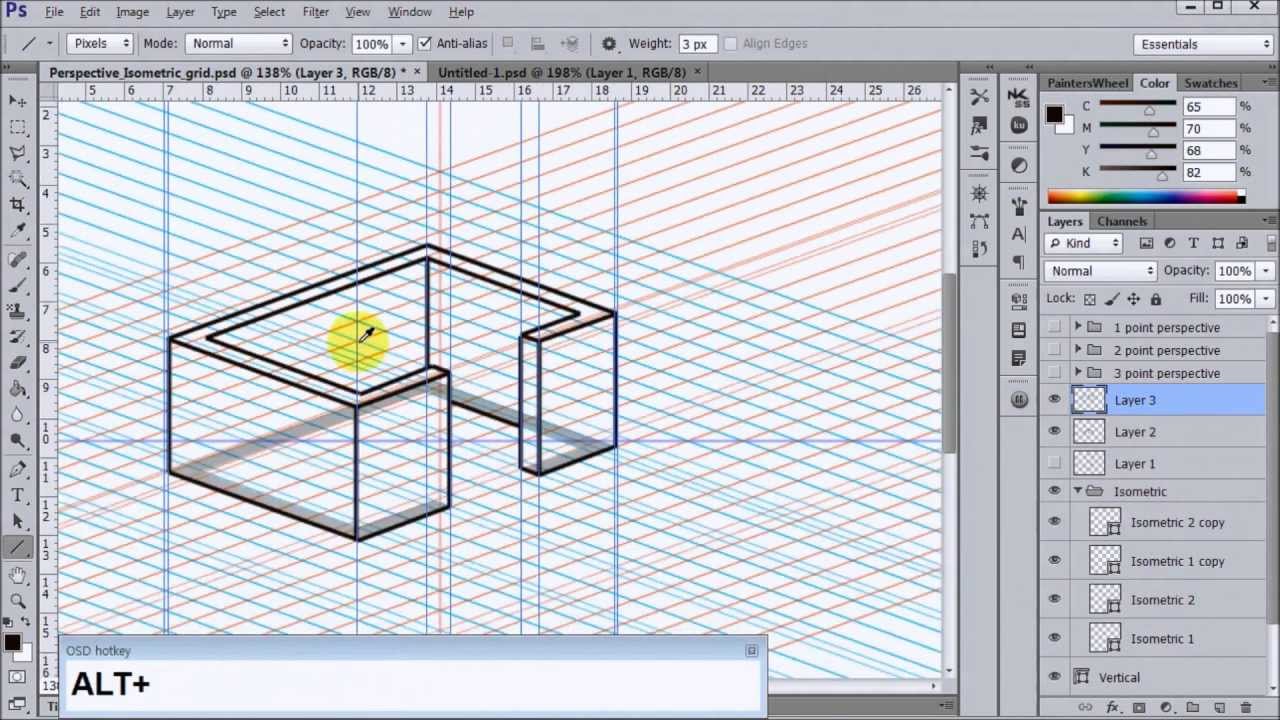Click the path operations gear icon
The width and height of the screenshot is (1280, 720).
pos(609,44)
